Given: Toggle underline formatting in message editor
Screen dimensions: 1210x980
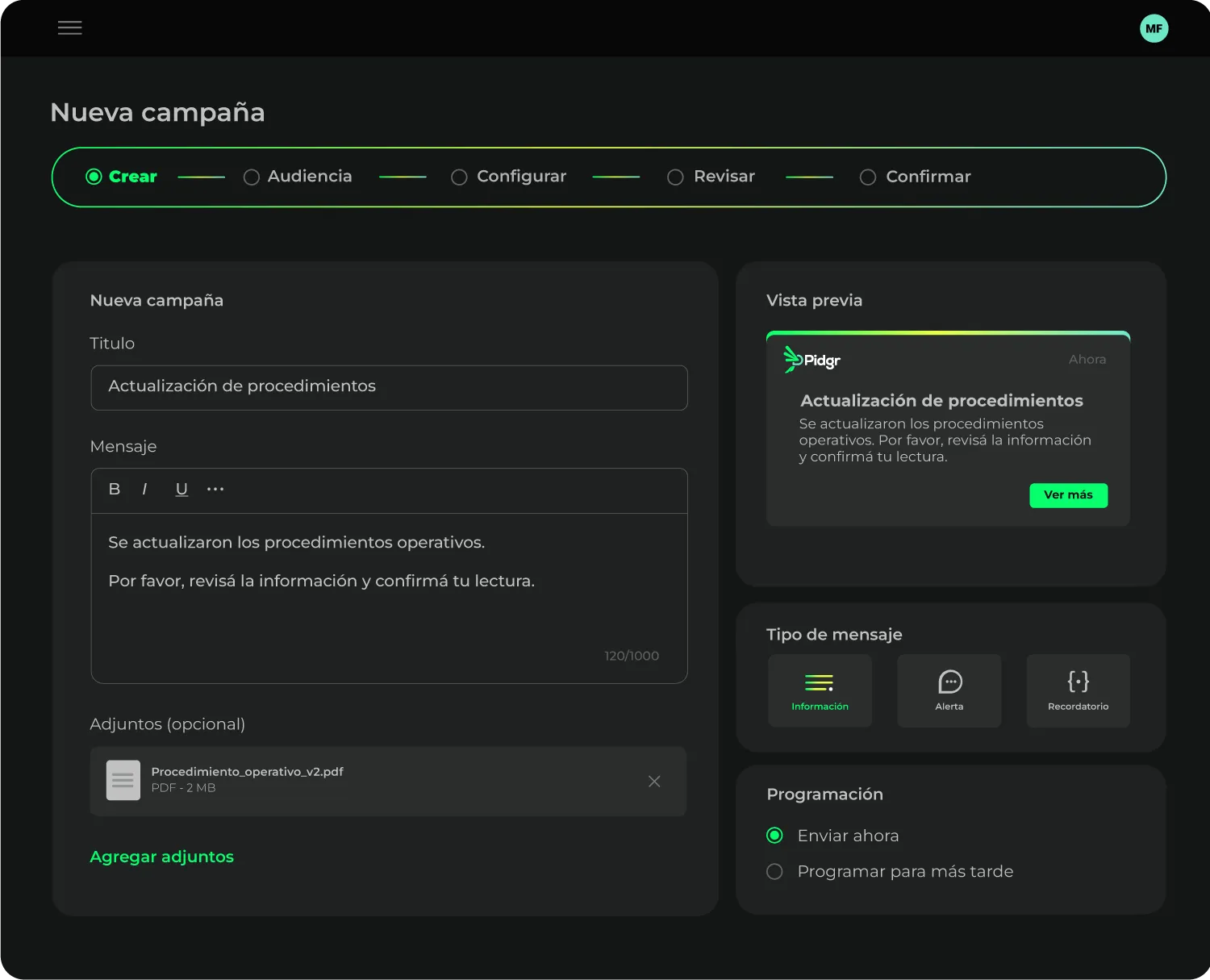Looking at the screenshot, I should 181,489.
